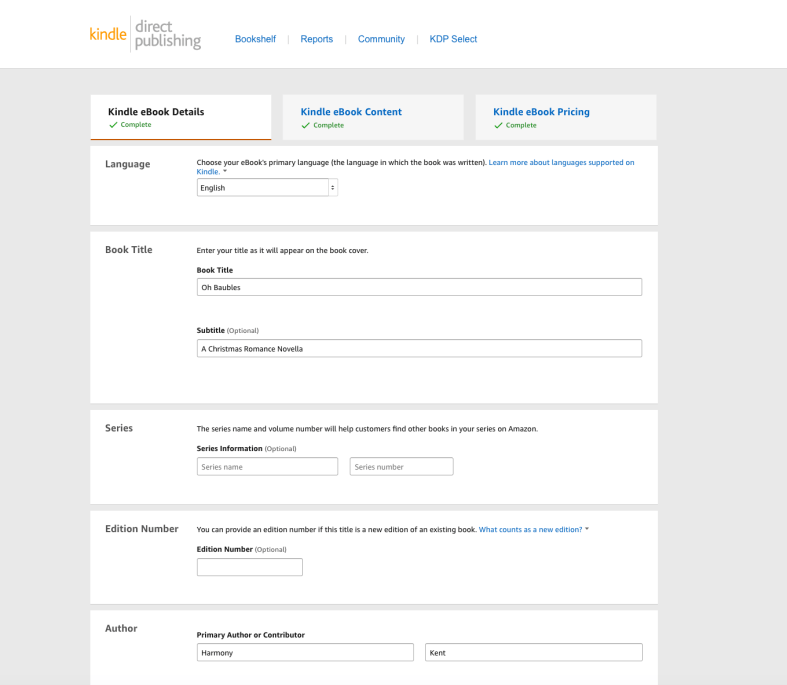Go to Reports in top navigation
This screenshot has height=685, width=787.
(316, 39)
